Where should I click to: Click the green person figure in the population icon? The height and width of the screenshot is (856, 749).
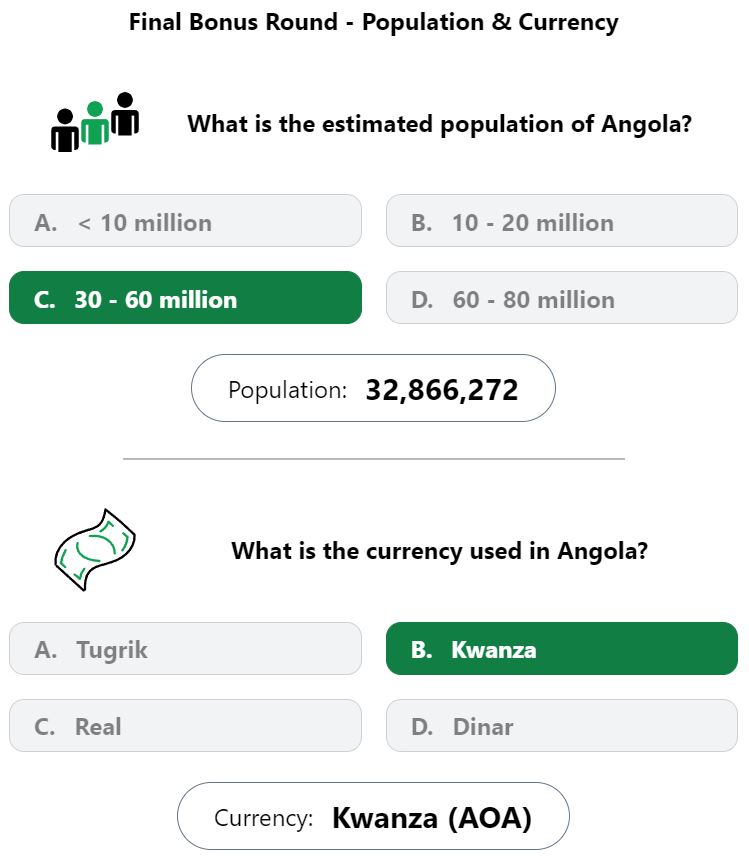pyautogui.click(x=95, y=123)
